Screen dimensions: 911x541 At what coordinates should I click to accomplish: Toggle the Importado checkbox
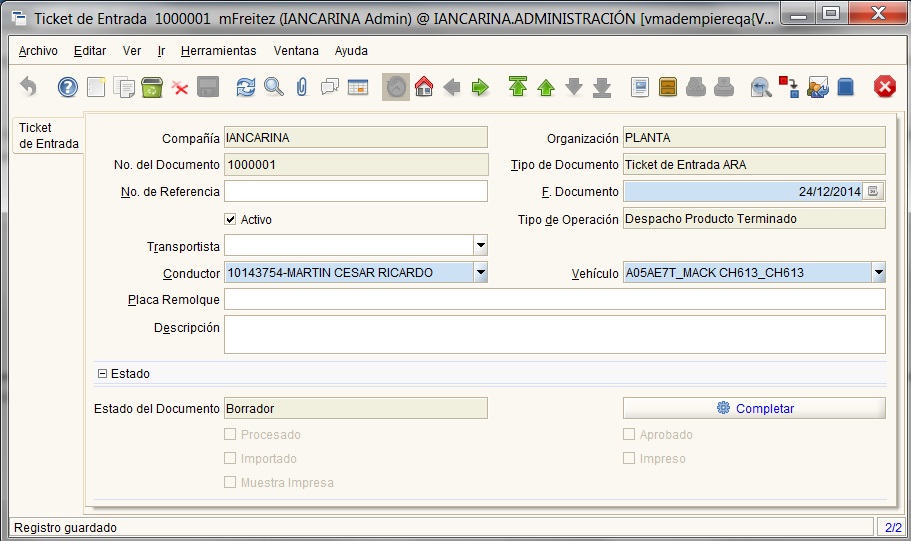pos(230,458)
